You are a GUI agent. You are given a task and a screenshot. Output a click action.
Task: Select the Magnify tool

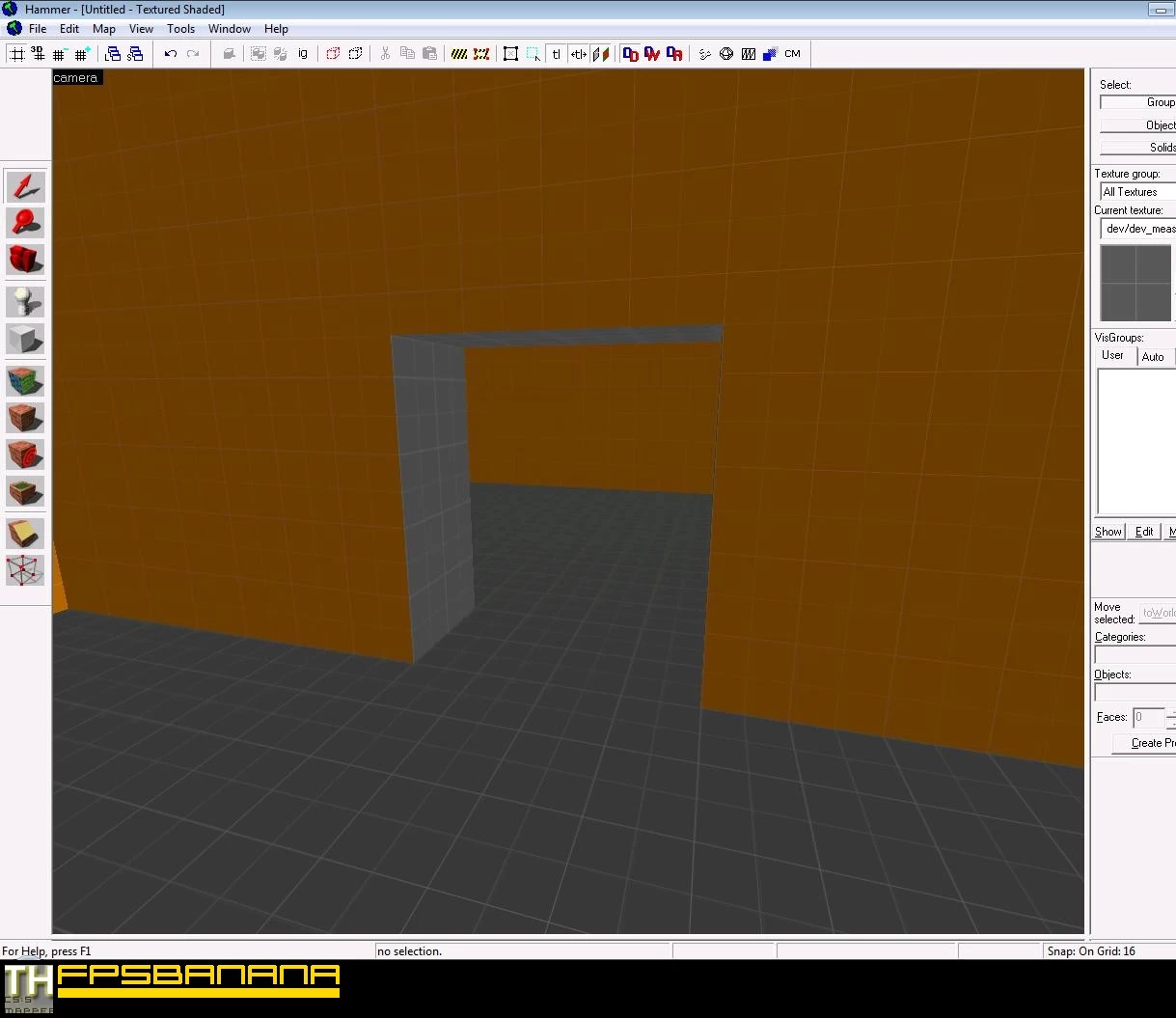(x=25, y=223)
